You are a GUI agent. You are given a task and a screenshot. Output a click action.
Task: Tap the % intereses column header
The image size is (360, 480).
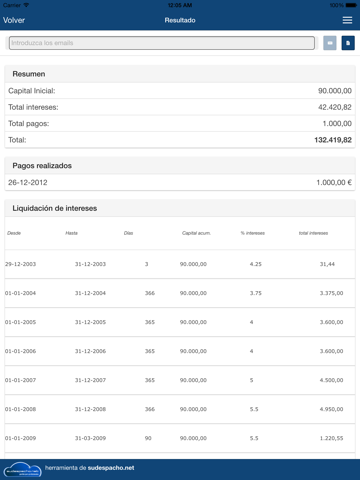253,233
